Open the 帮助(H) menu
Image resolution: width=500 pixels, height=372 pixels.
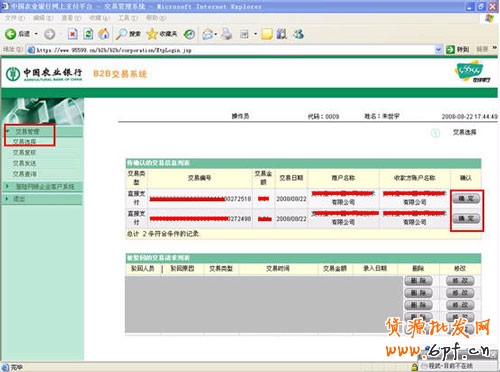156,18
